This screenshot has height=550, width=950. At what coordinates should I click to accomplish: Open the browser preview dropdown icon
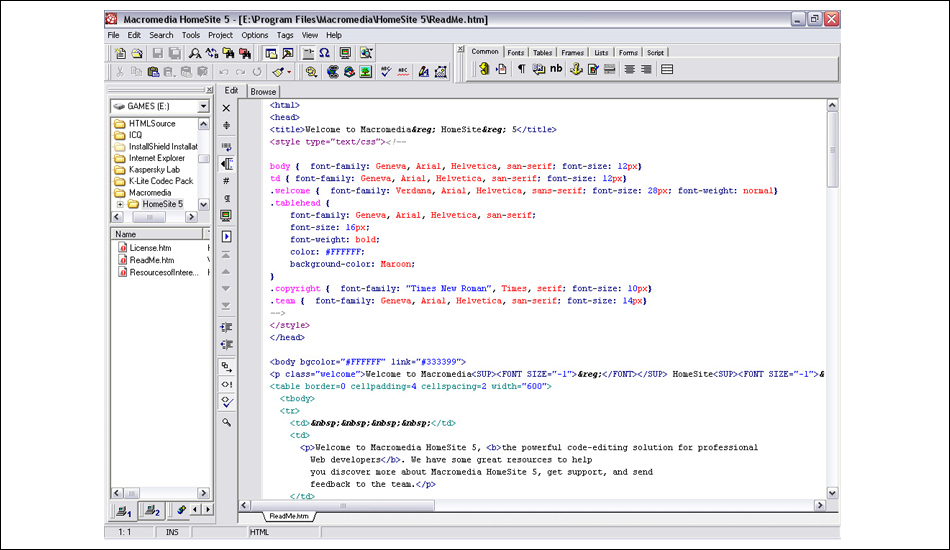(365, 53)
